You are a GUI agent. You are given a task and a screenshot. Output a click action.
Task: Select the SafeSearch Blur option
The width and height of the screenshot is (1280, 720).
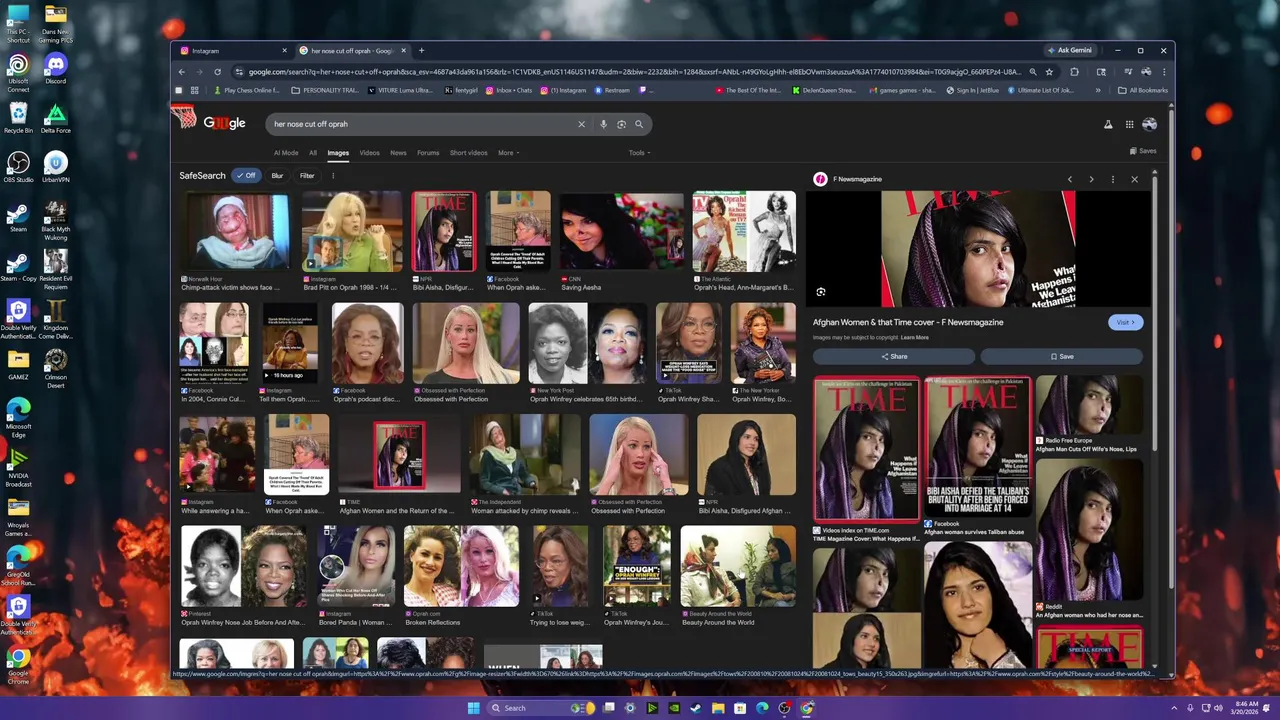277,175
